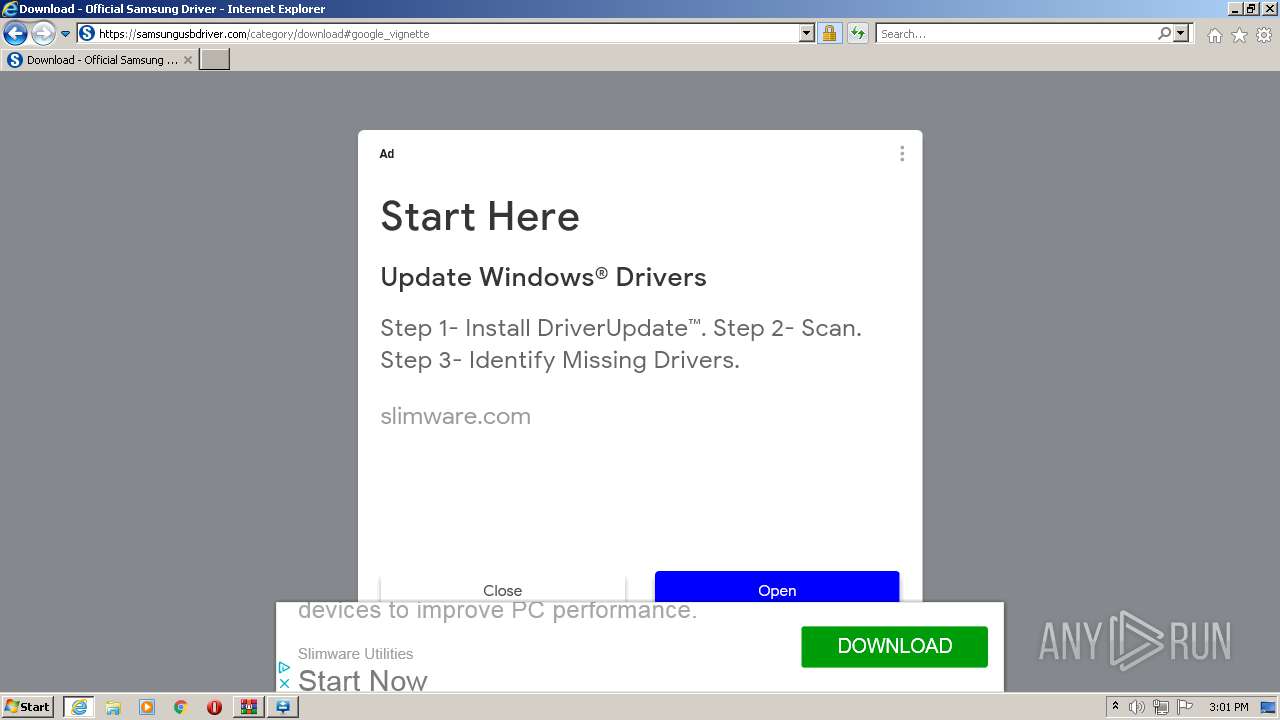Click the browser Back arrow button
This screenshot has width=1280, height=720.
point(15,34)
